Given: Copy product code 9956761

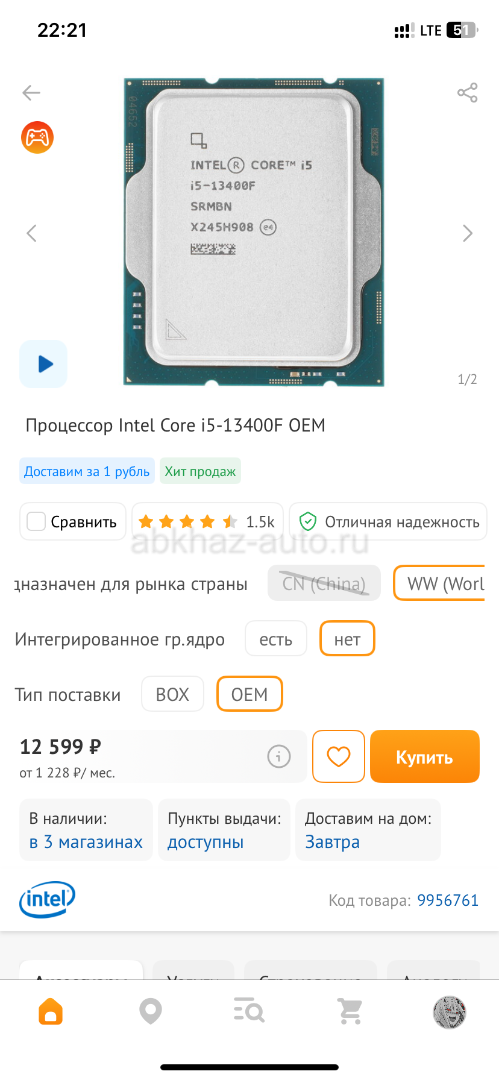Looking at the screenshot, I should (447, 900).
